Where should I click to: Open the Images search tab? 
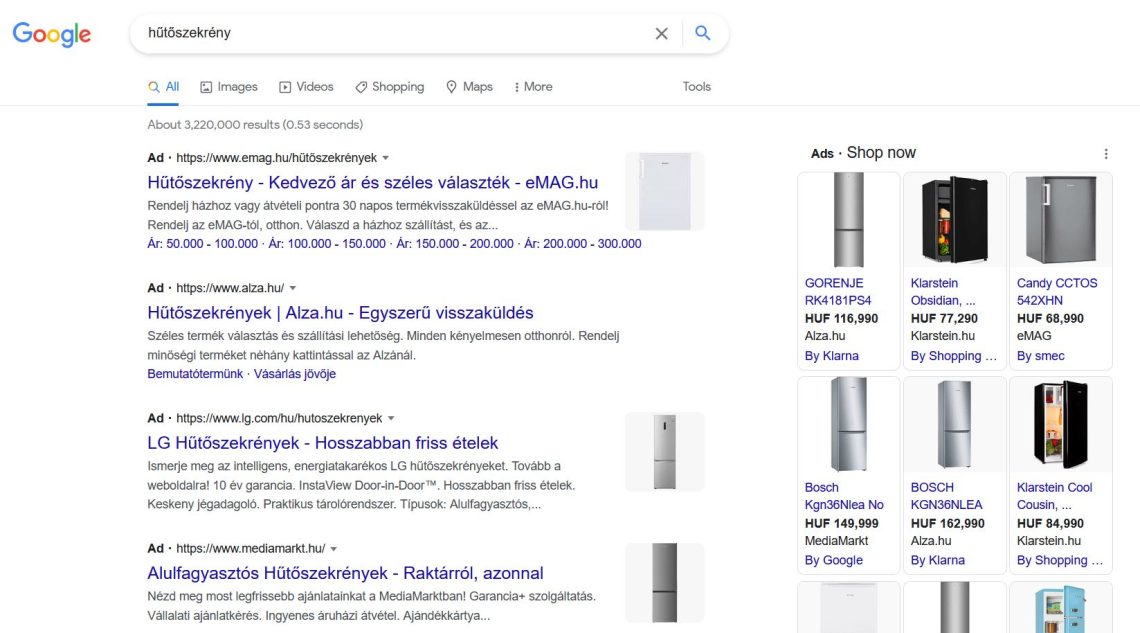click(x=229, y=87)
